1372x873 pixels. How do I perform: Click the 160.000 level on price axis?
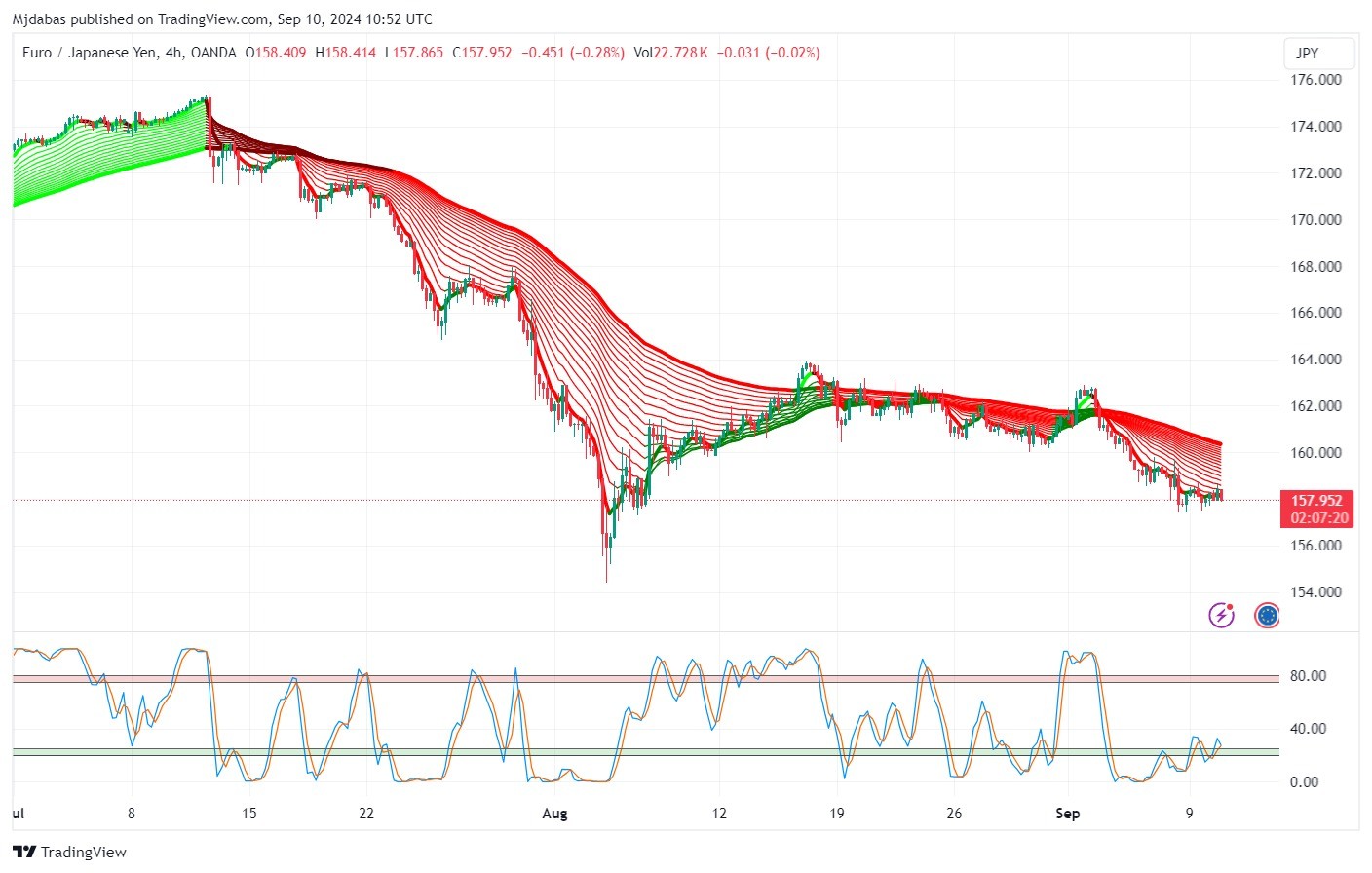point(1315,453)
